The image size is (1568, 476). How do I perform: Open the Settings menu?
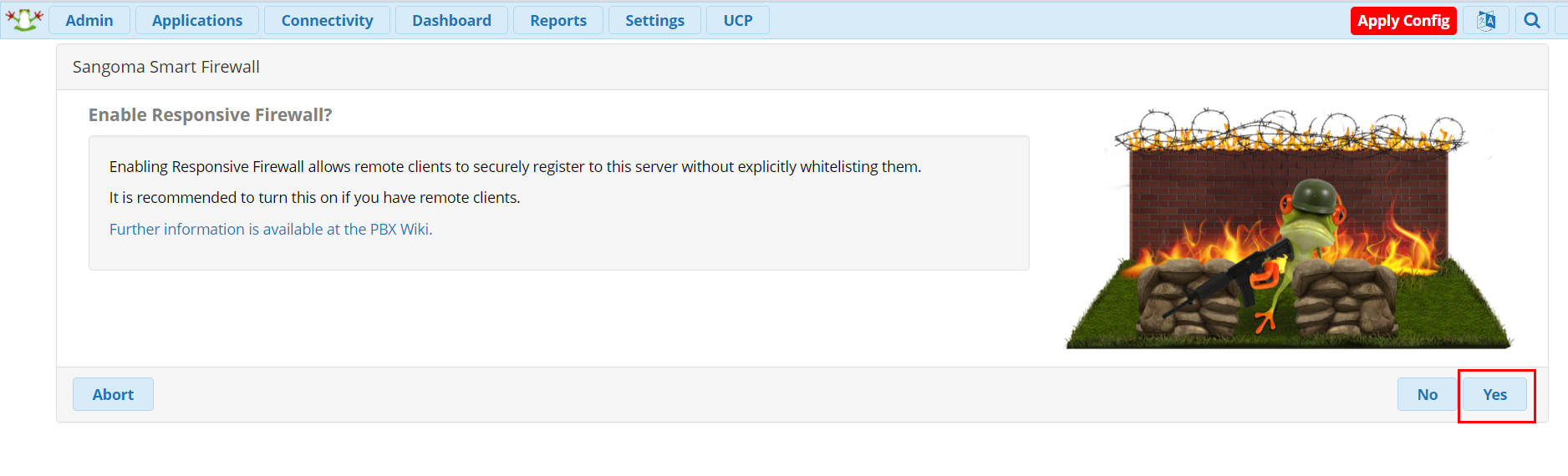pos(654,20)
